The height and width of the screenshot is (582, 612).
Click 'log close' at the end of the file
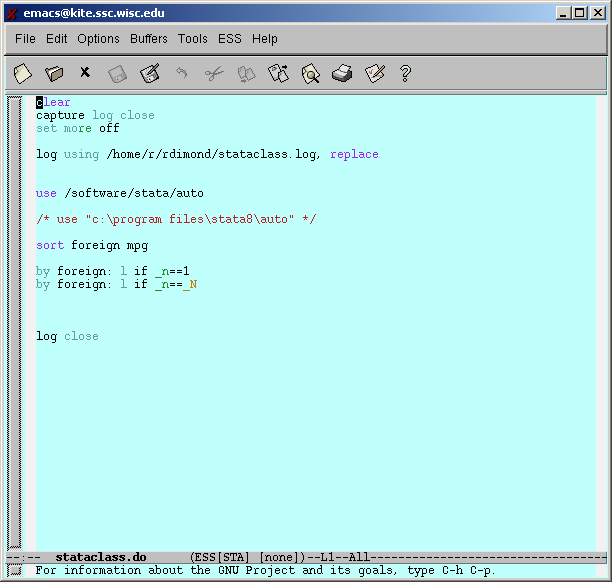click(67, 336)
